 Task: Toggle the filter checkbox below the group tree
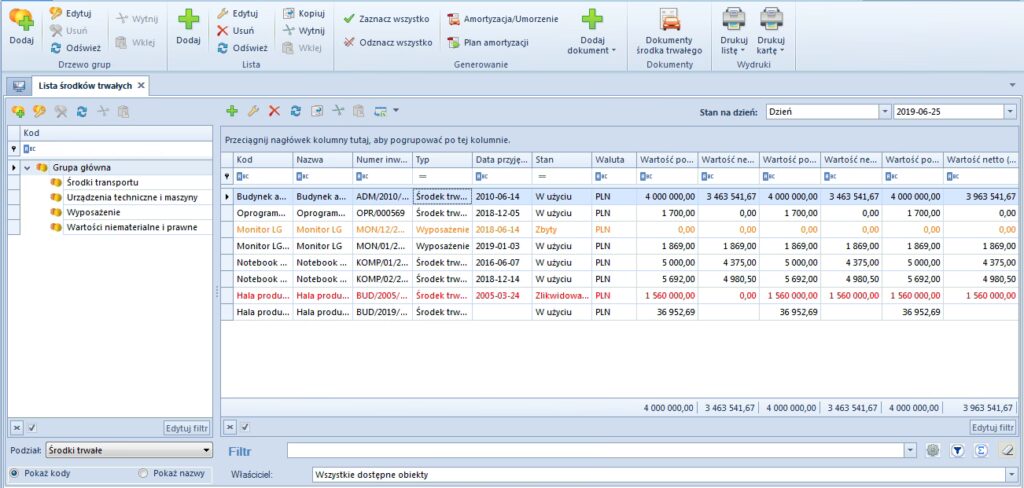(x=31, y=428)
